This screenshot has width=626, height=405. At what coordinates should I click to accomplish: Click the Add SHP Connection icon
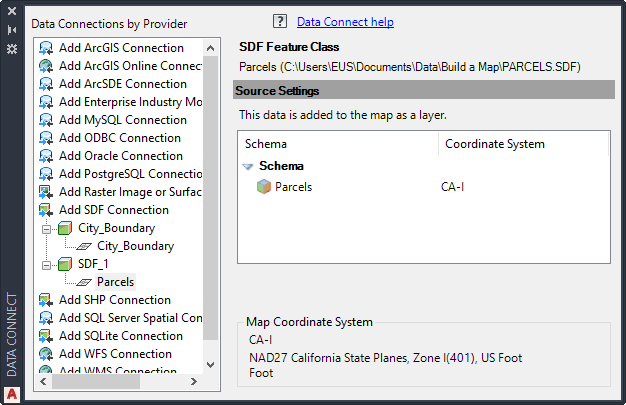click(46, 300)
